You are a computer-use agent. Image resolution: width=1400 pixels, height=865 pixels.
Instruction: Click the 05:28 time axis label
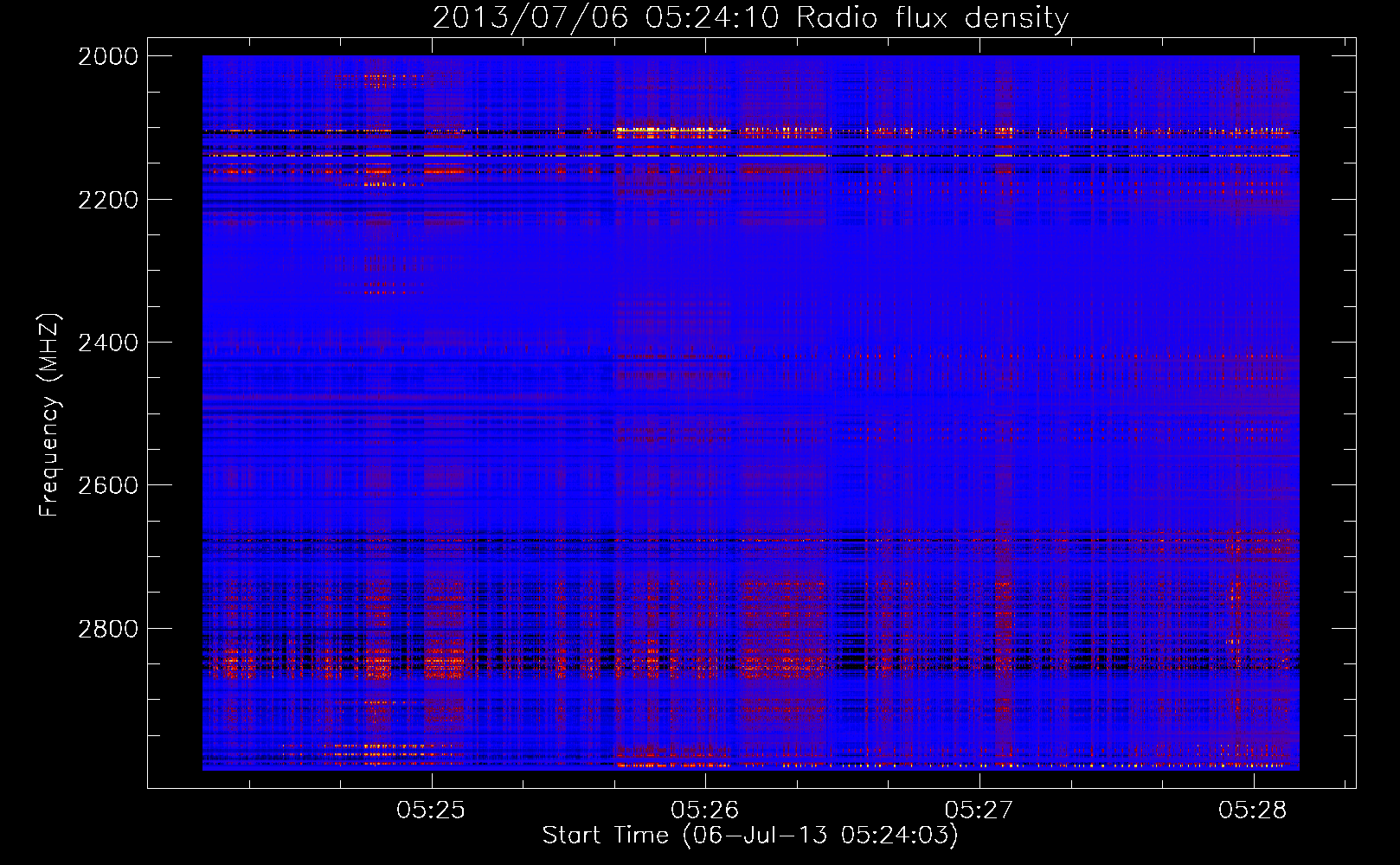[1253, 810]
